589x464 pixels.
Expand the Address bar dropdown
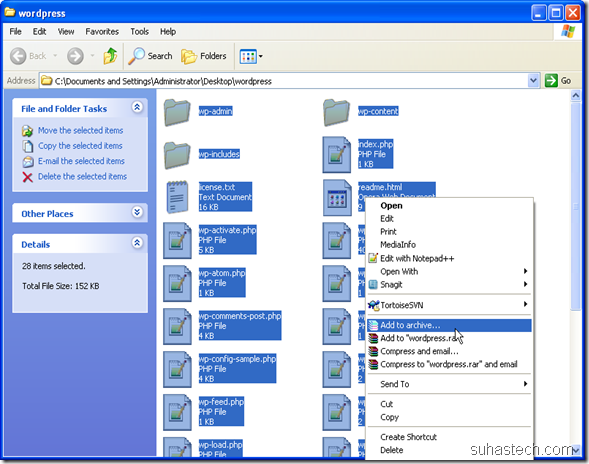point(533,80)
